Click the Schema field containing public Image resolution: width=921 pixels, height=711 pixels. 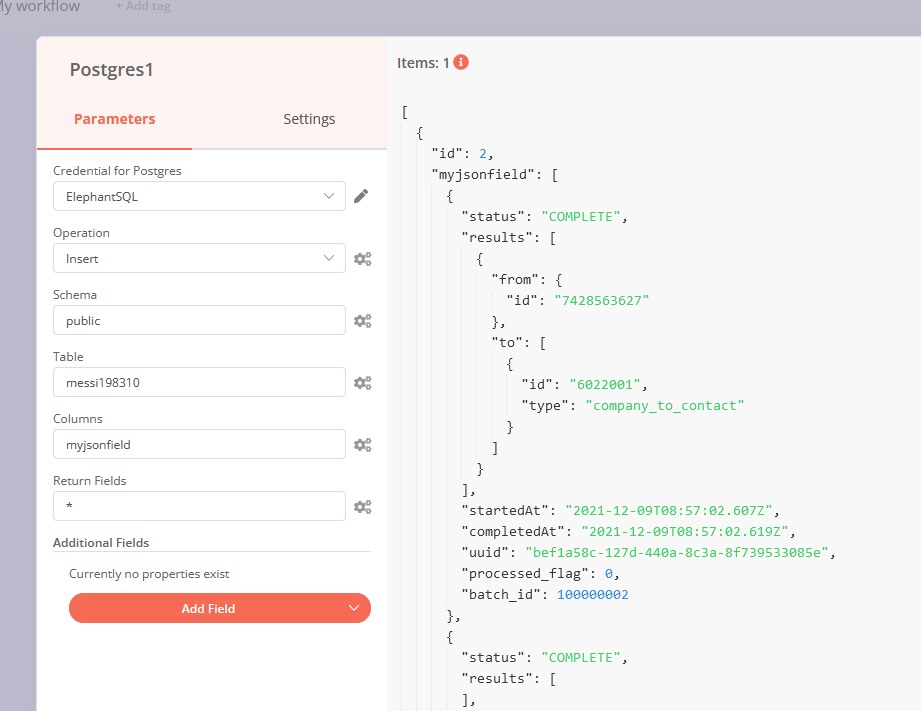199,321
